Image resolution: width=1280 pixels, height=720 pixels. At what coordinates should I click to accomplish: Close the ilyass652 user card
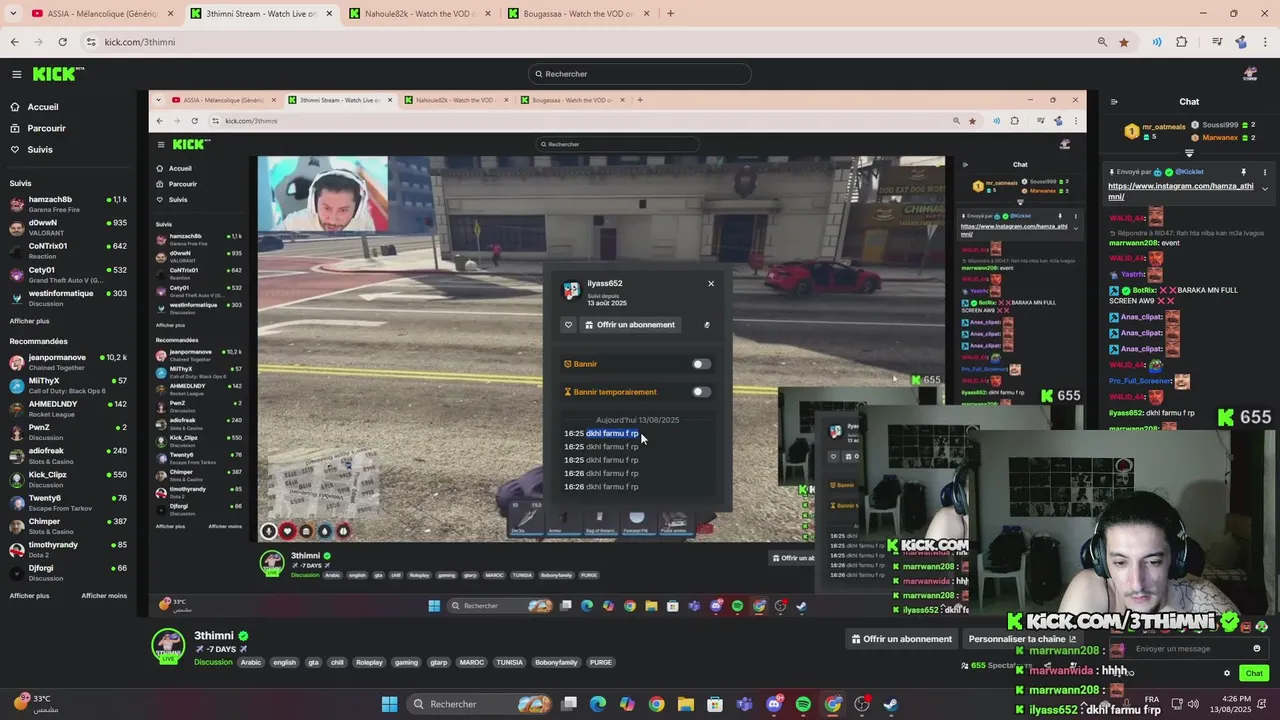711,284
